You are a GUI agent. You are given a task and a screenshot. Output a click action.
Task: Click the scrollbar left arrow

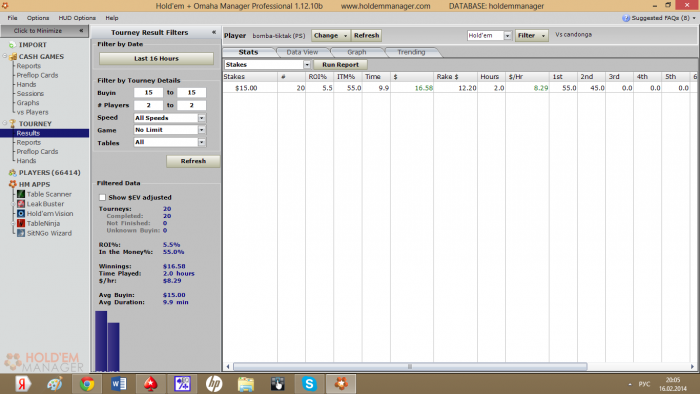228,367
